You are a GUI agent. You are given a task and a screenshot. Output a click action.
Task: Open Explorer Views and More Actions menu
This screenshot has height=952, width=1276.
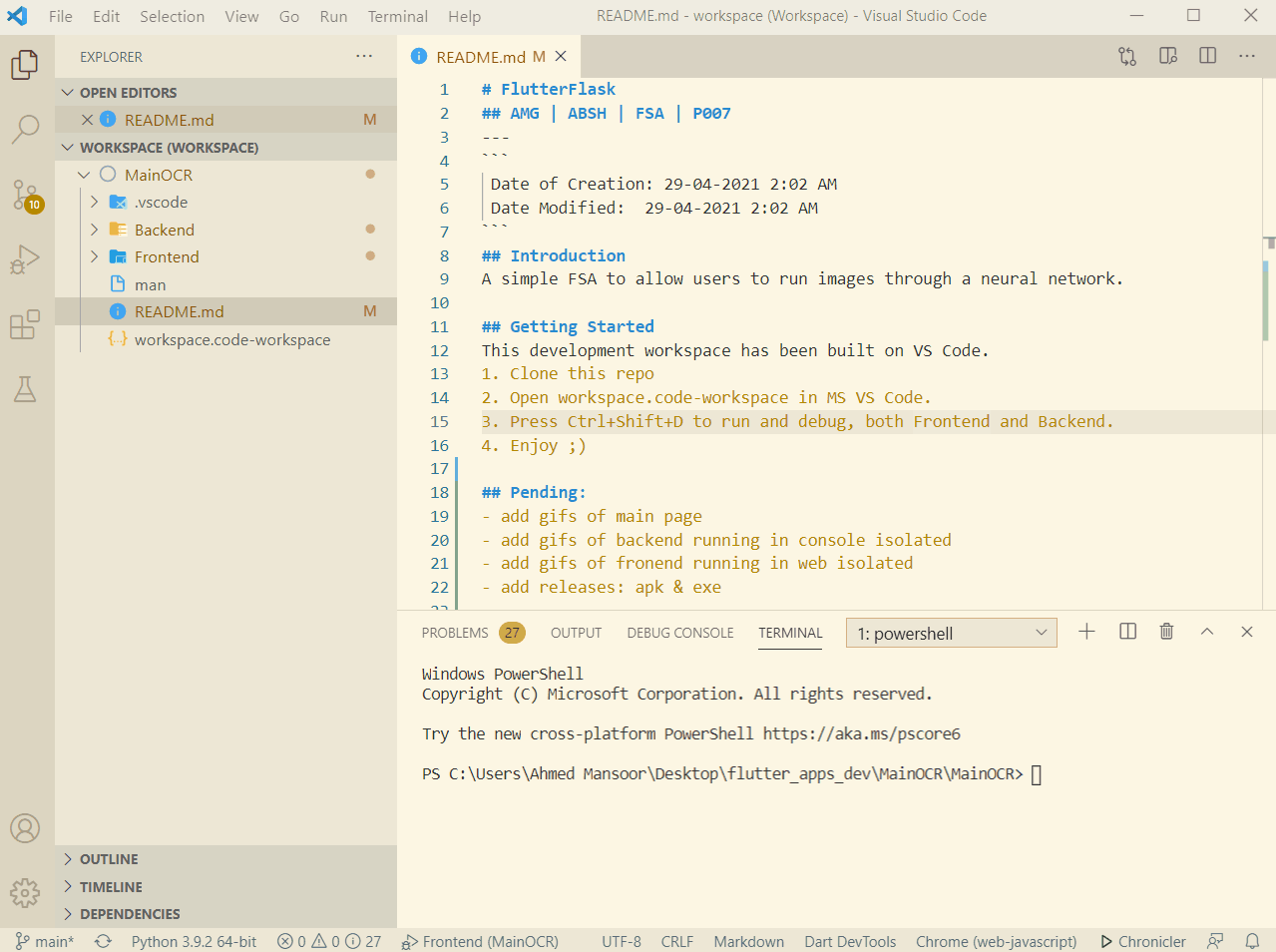(364, 57)
